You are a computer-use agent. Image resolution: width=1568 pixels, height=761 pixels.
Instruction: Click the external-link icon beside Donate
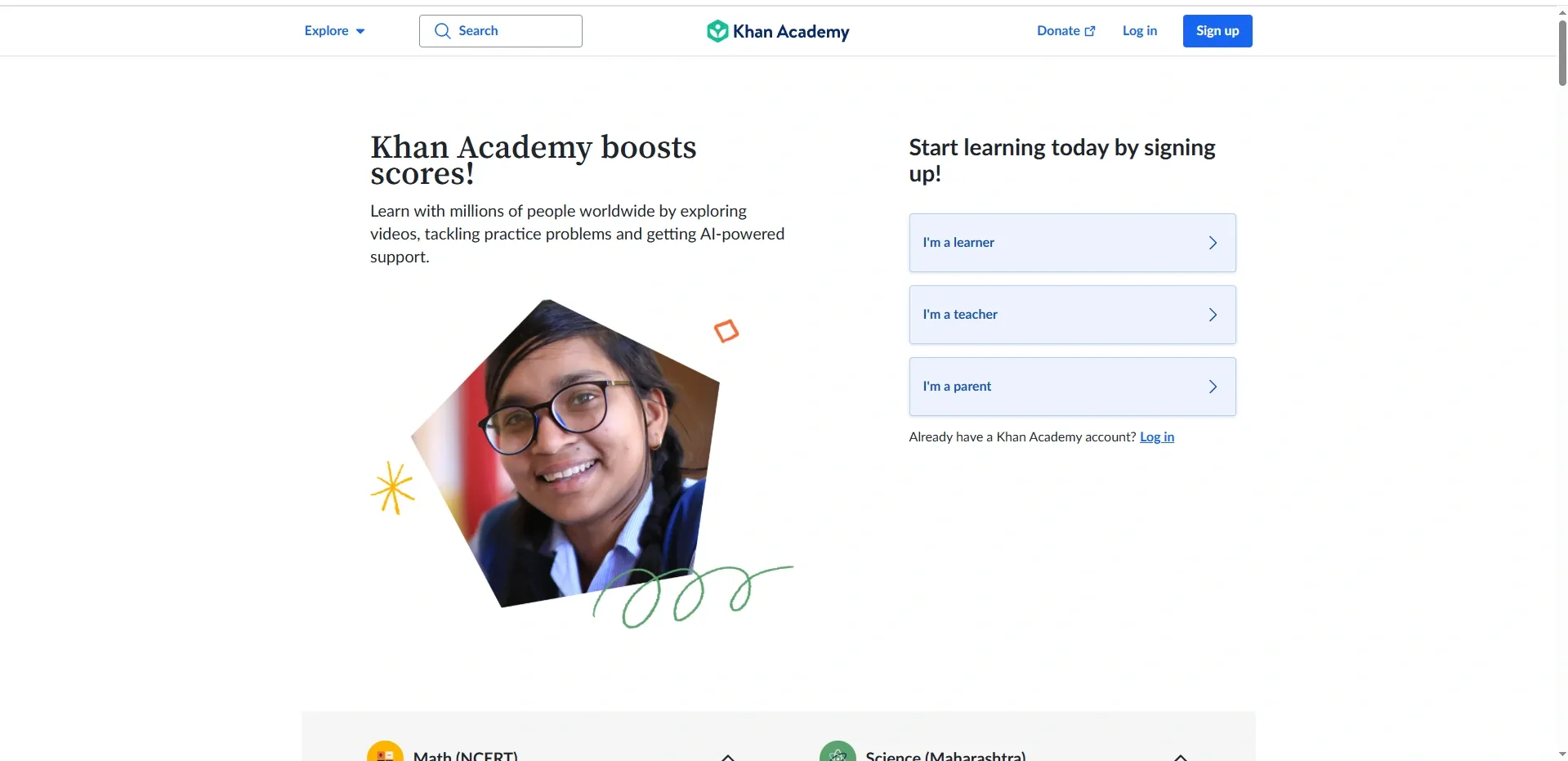click(x=1090, y=29)
